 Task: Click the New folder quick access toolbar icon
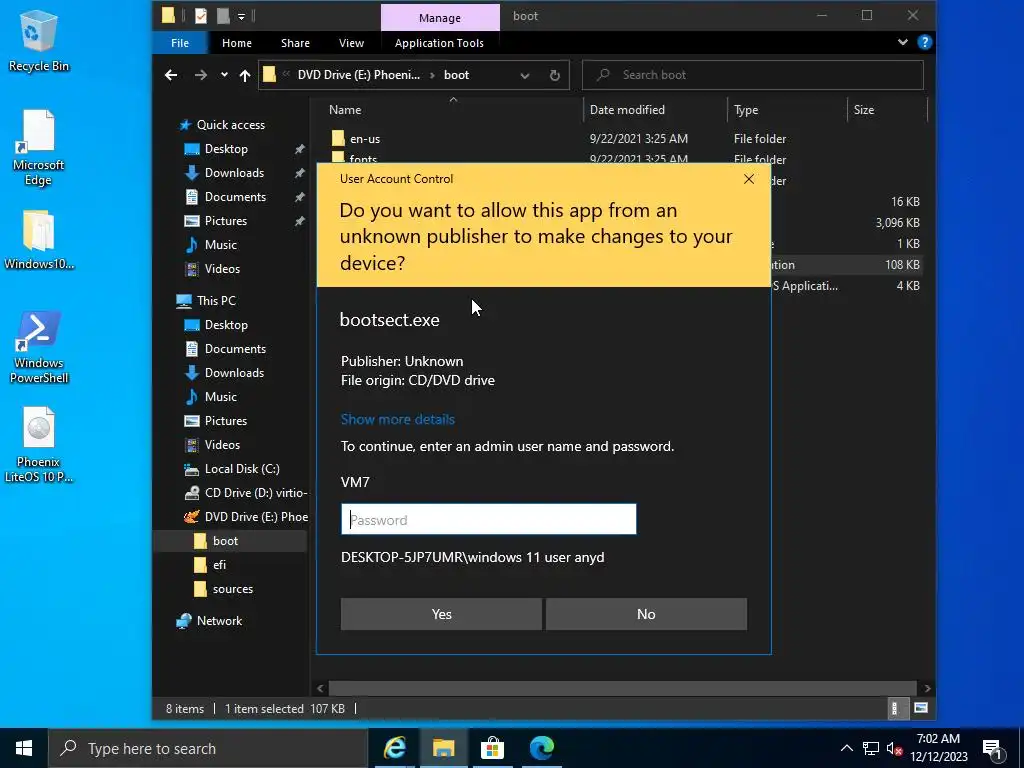point(223,16)
